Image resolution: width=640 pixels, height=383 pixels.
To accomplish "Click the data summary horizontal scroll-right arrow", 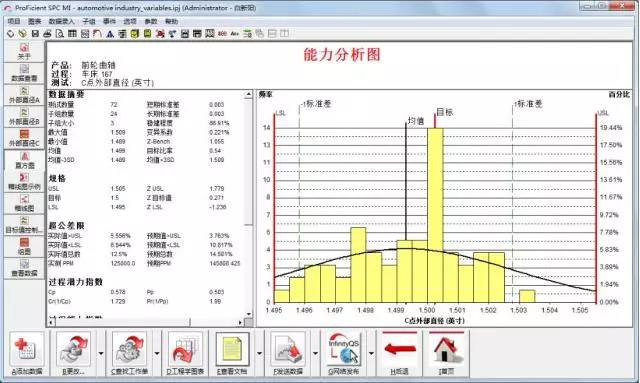I will (x=240, y=322).
